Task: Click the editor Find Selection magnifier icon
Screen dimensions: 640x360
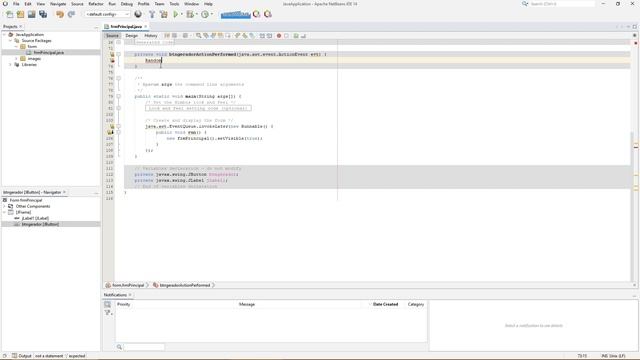Action: pos(198,36)
